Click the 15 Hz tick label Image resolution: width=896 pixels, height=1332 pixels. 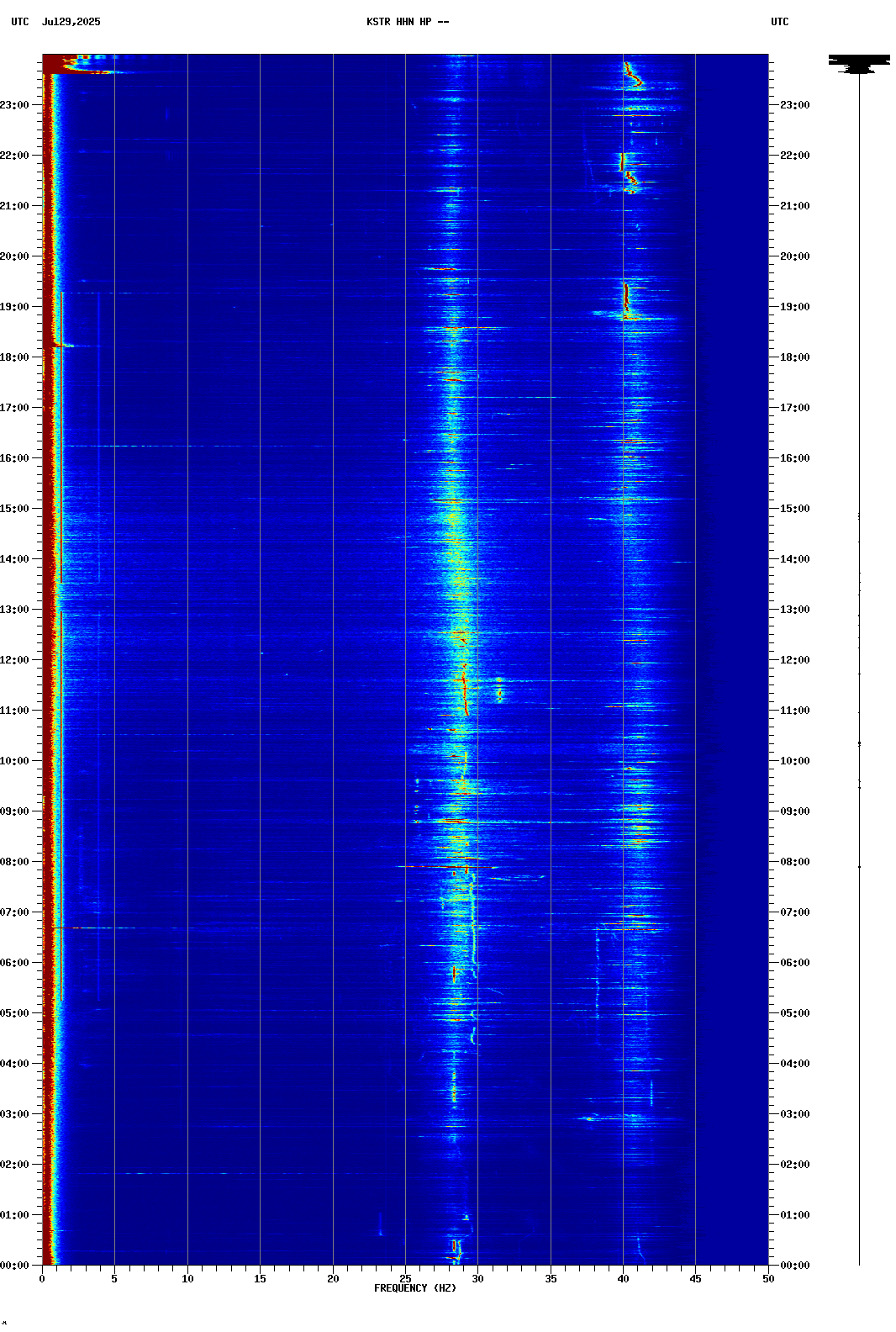[260, 1279]
